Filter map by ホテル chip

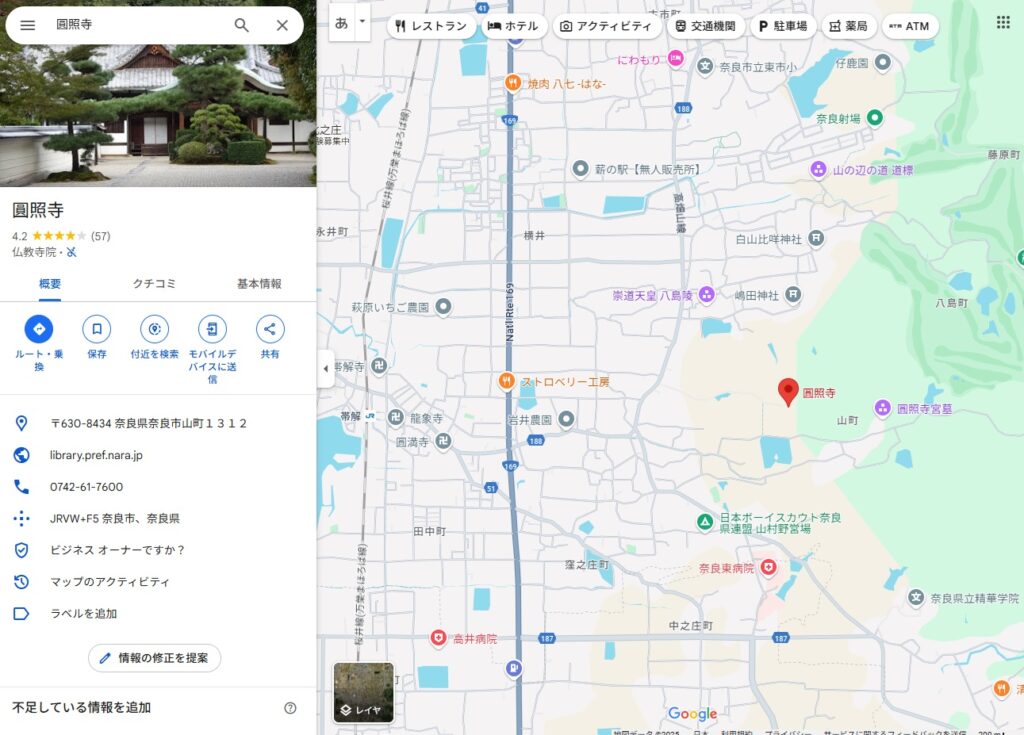(x=513, y=26)
